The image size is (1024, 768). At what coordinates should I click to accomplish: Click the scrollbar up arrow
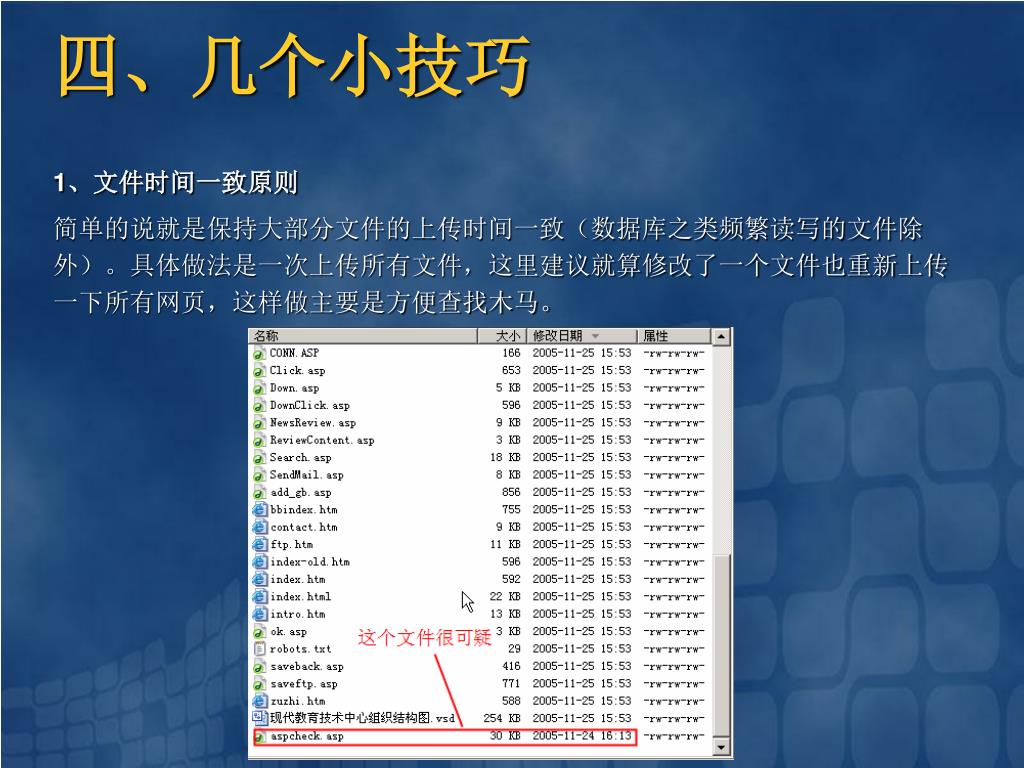click(721, 337)
